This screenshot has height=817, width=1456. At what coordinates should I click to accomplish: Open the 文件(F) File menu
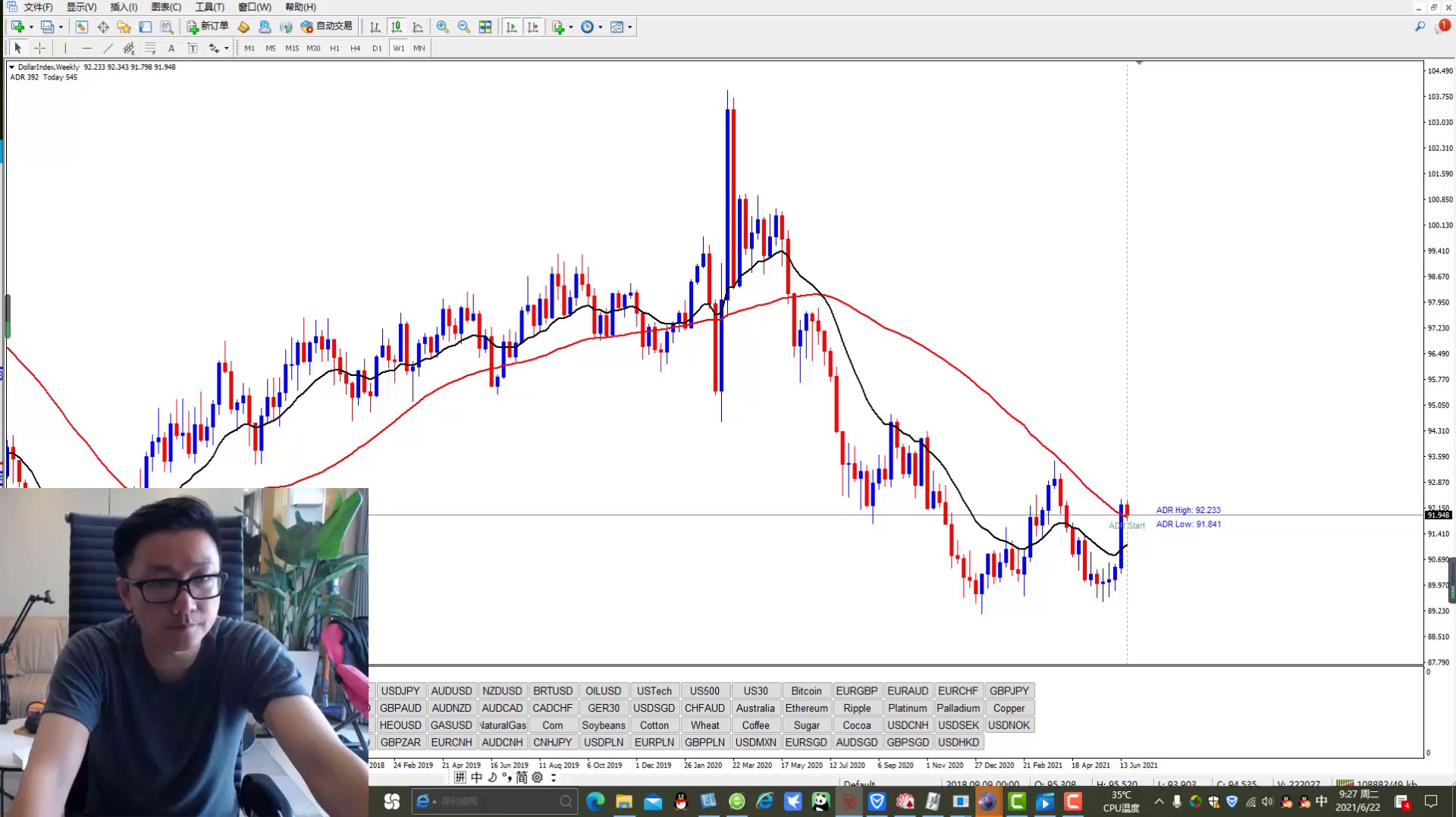38,8
